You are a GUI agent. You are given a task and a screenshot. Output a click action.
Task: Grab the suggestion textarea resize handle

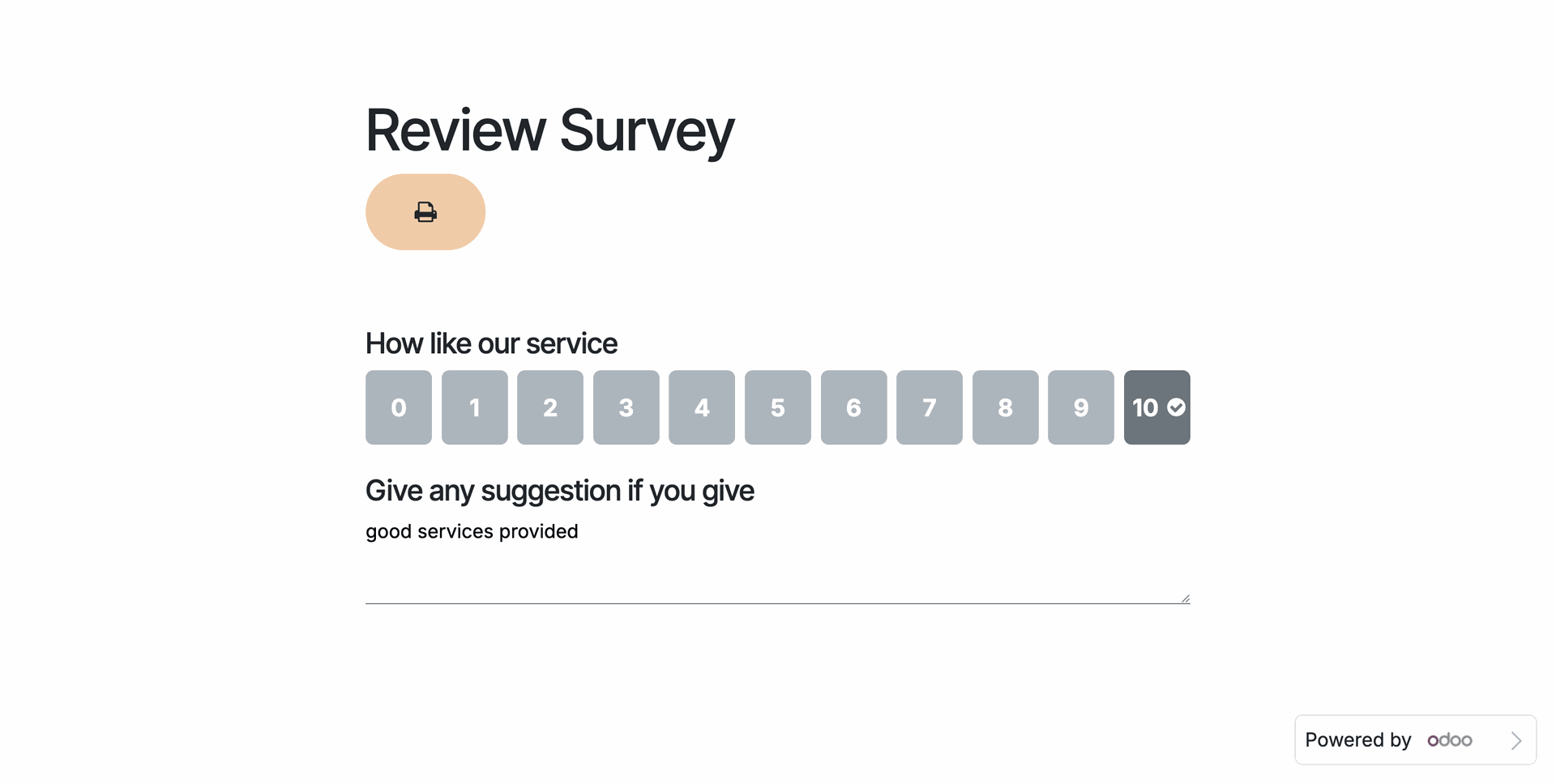pyautogui.click(x=1186, y=599)
